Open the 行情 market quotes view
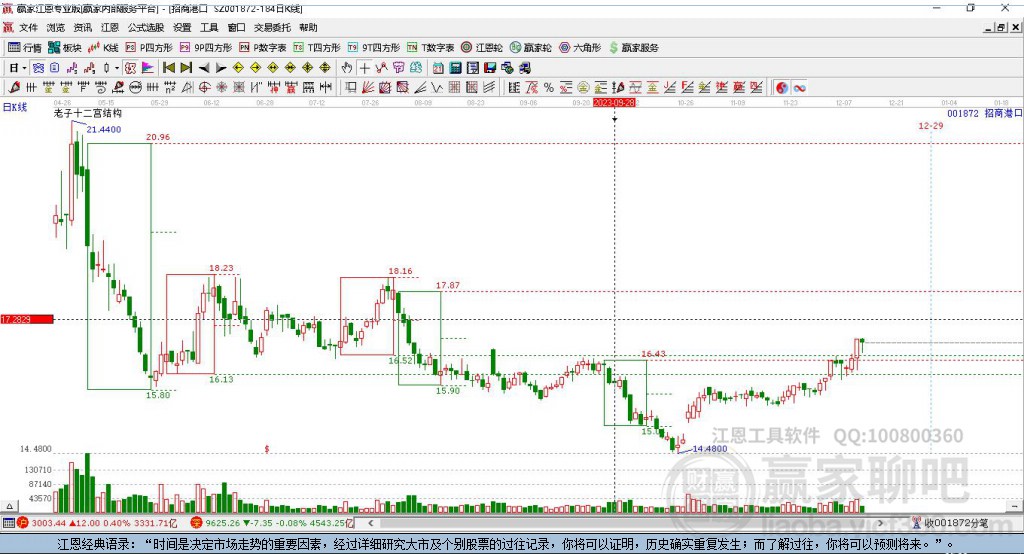The width and height of the screenshot is (1024, 554). point(24,48)
